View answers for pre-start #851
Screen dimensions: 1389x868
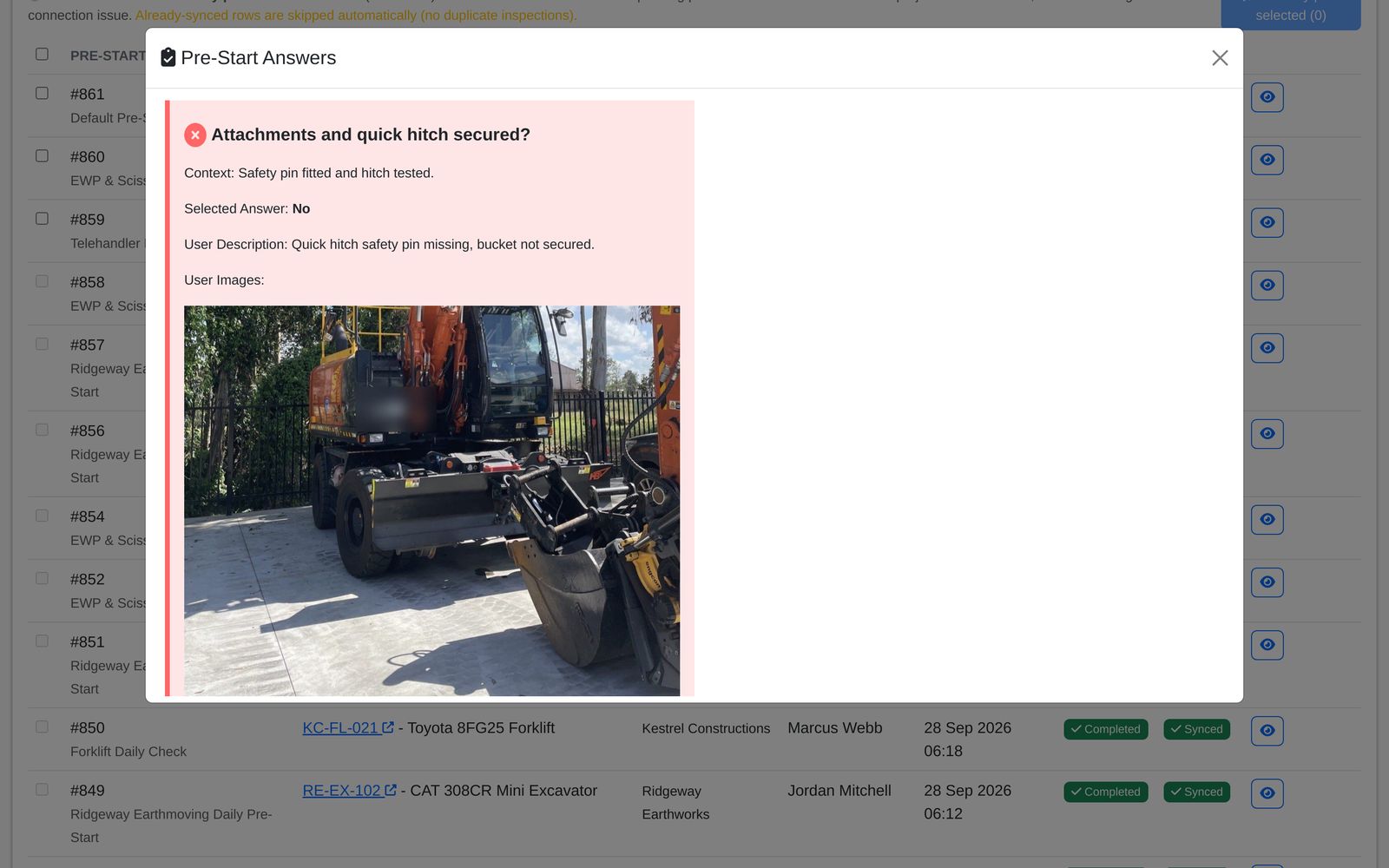point(1267,644)
